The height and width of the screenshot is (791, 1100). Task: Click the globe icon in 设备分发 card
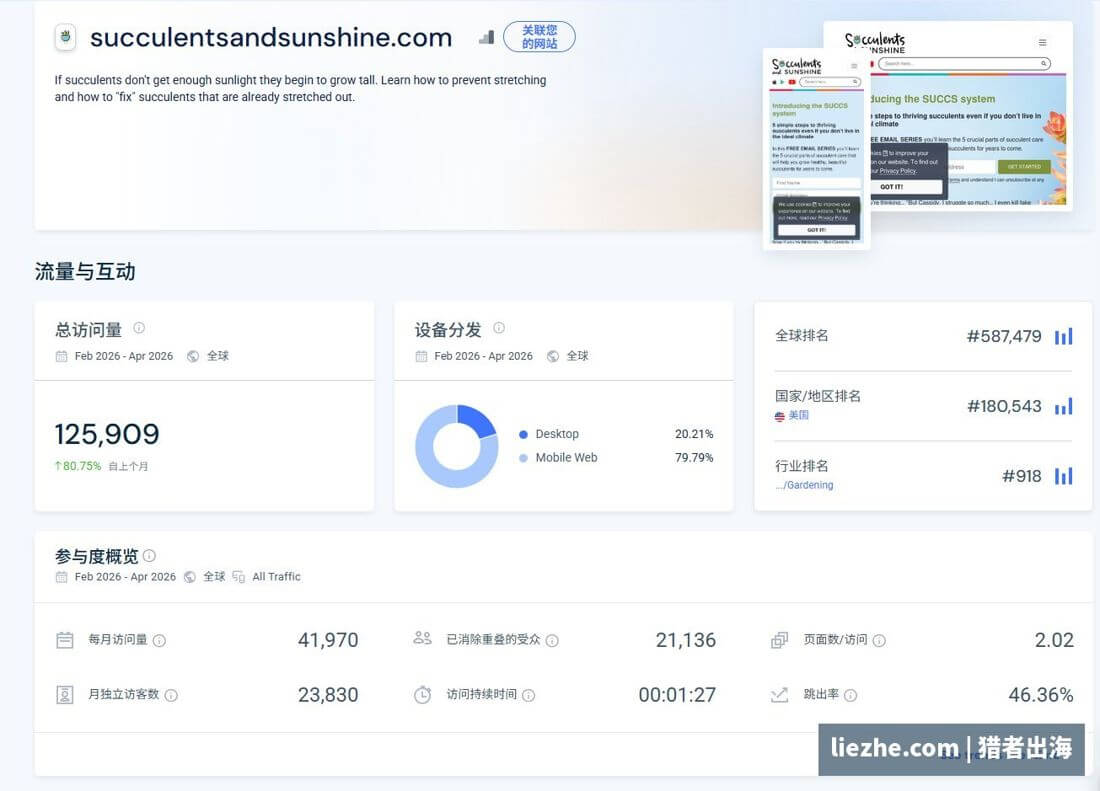click(553, 356)
